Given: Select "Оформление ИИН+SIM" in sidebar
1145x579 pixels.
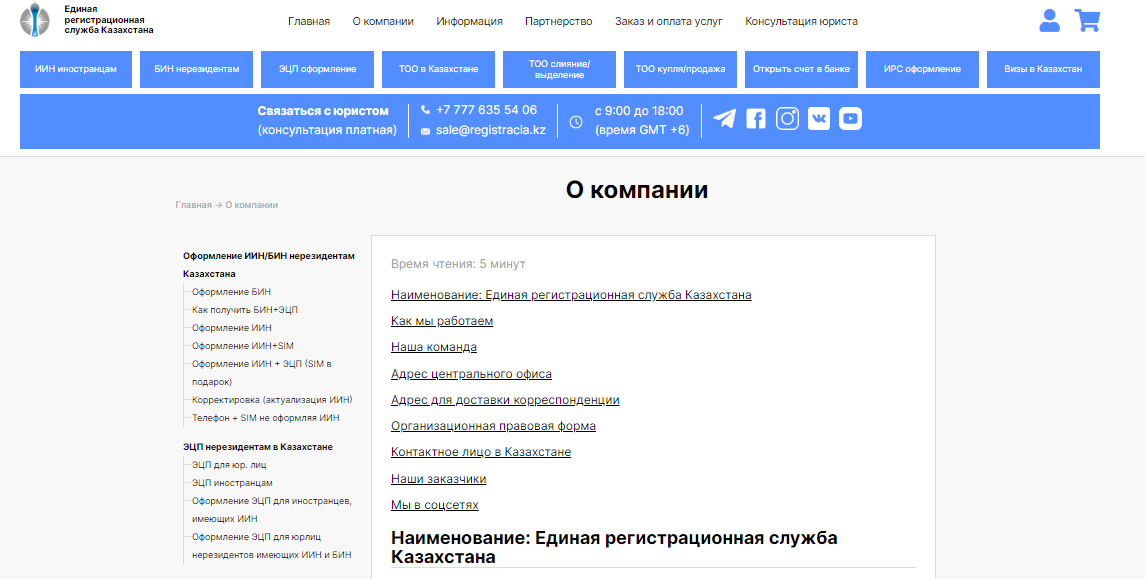Looking at the screenshot, I should (243, 346).
